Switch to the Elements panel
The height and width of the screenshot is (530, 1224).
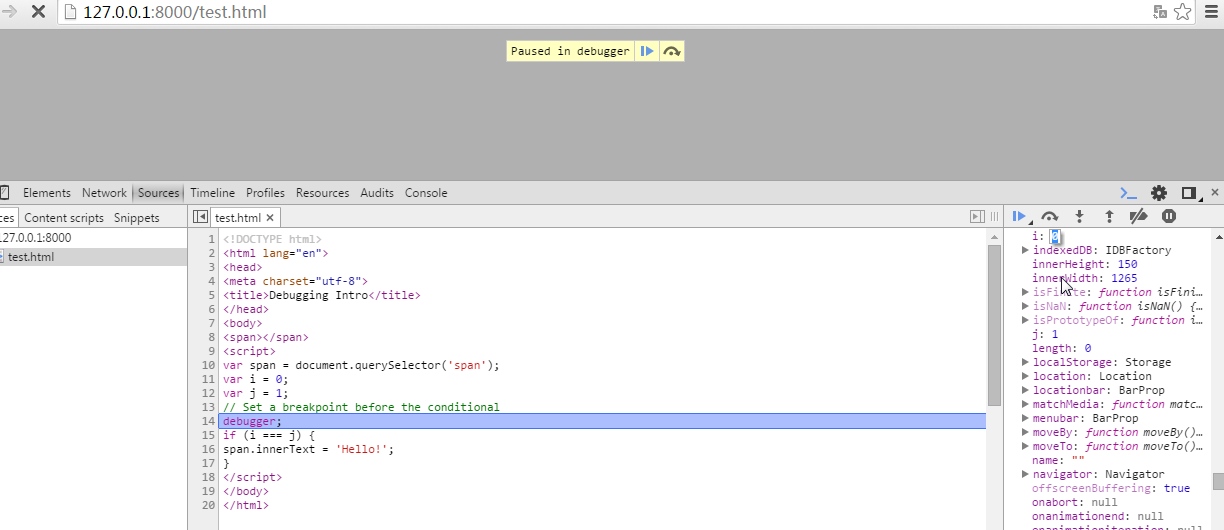pyautogui.click(x=47, y=193)
